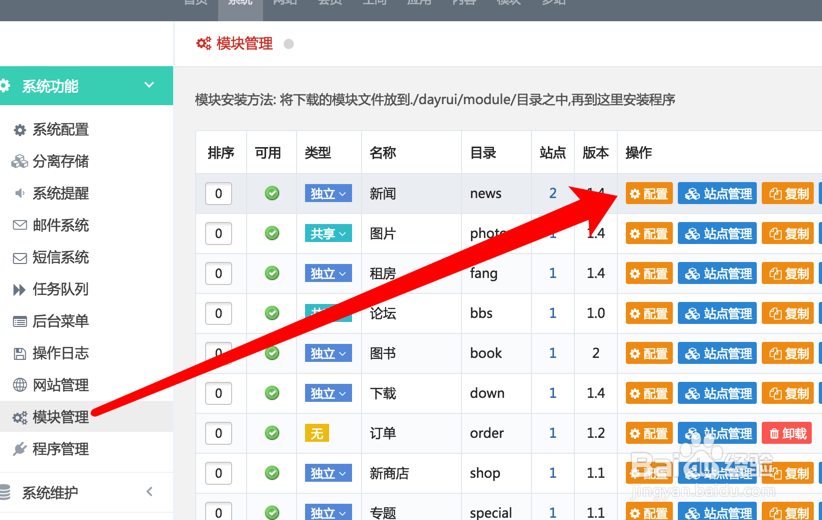Click the 无 type label for 订单
This screenshot has width=822, height=520.
pos(317,433)
